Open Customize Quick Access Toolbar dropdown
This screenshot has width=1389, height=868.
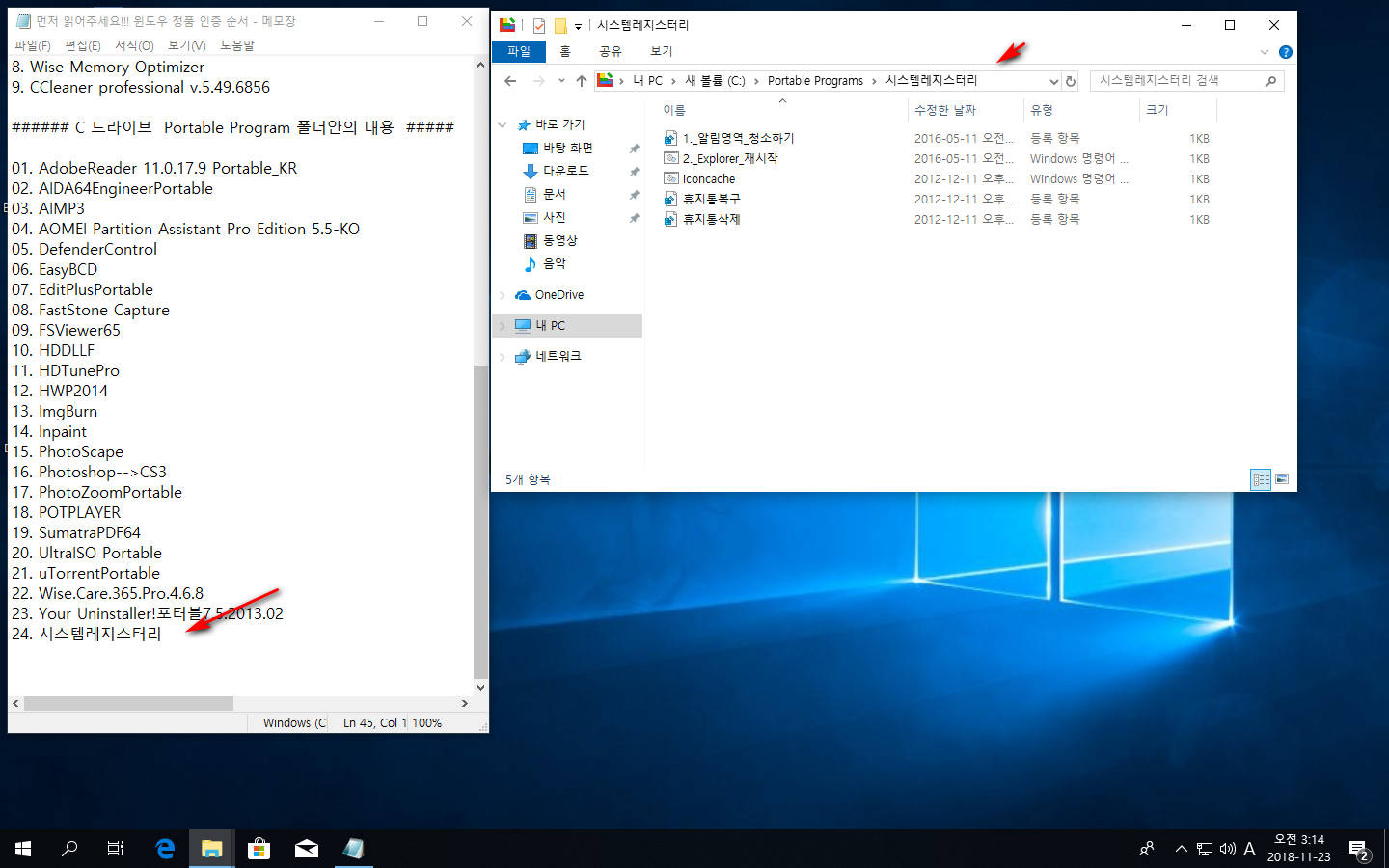pyautogui.click(x=578, y=26)
